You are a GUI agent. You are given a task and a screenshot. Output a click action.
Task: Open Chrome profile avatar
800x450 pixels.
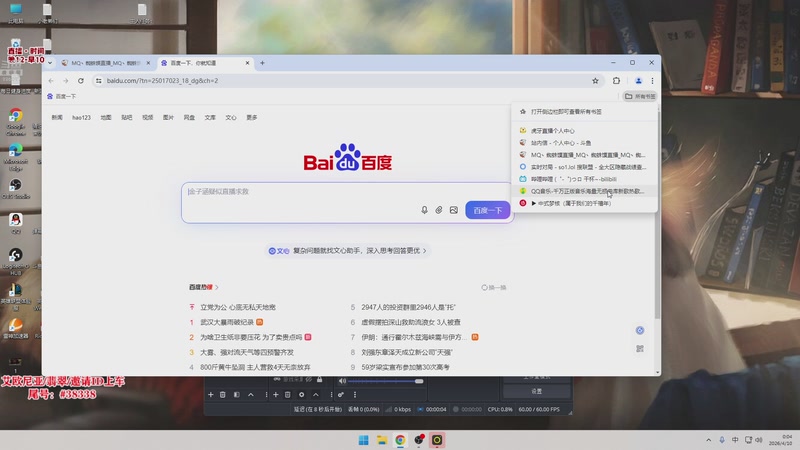pyautogui.click(x=638, y=81)
